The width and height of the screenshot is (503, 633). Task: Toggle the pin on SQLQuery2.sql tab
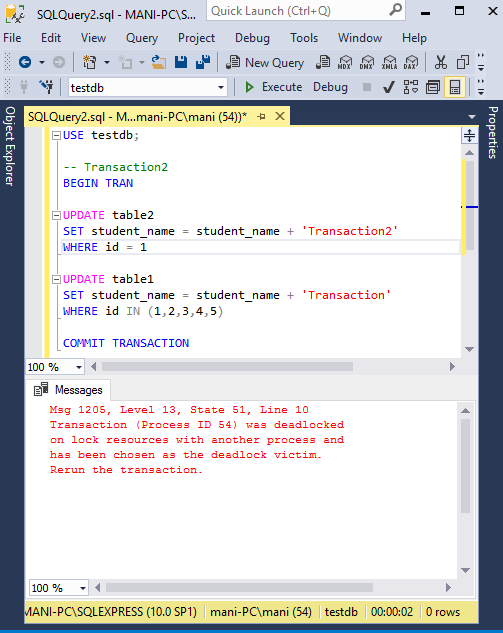pos(262,117)
